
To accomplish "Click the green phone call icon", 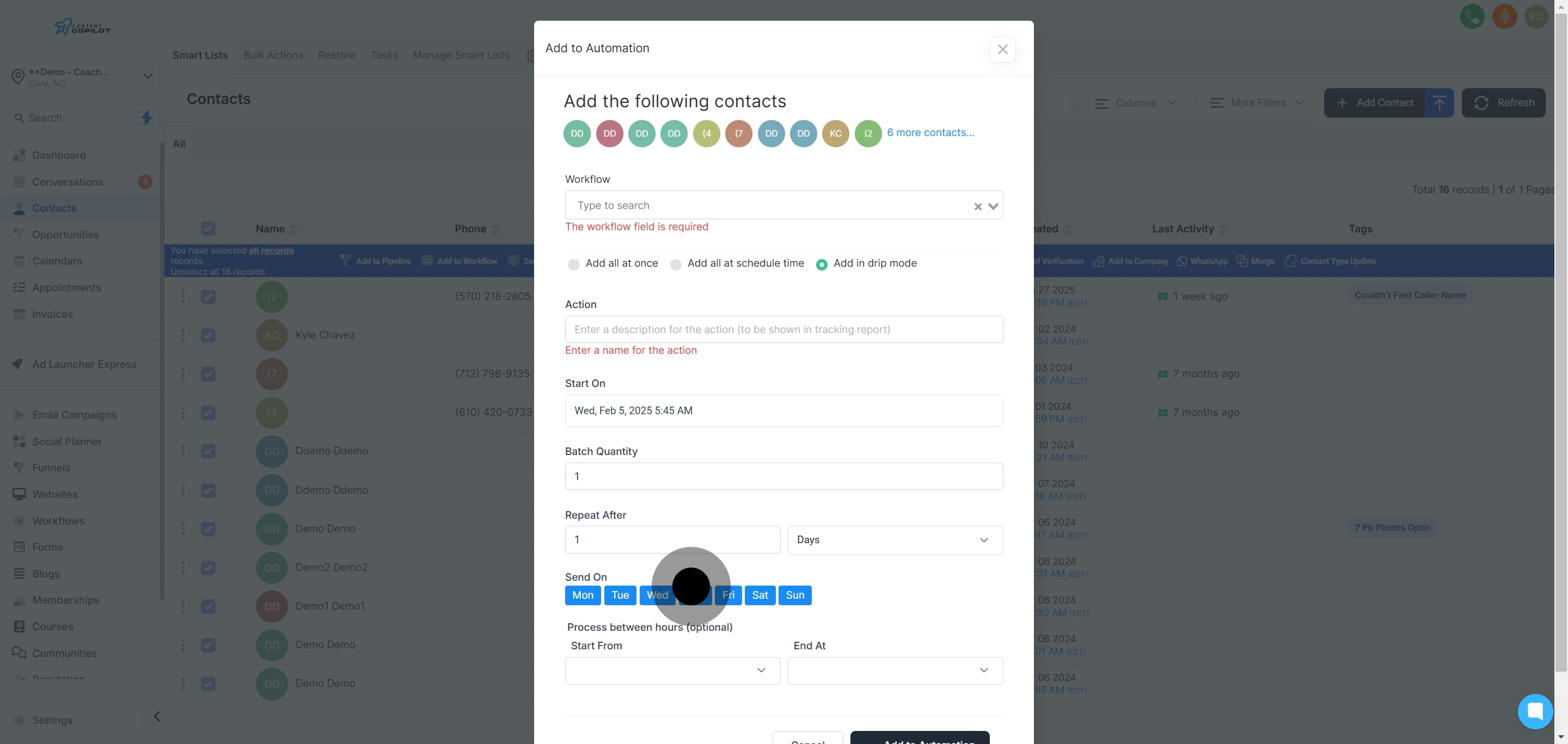I will 1472,16.
